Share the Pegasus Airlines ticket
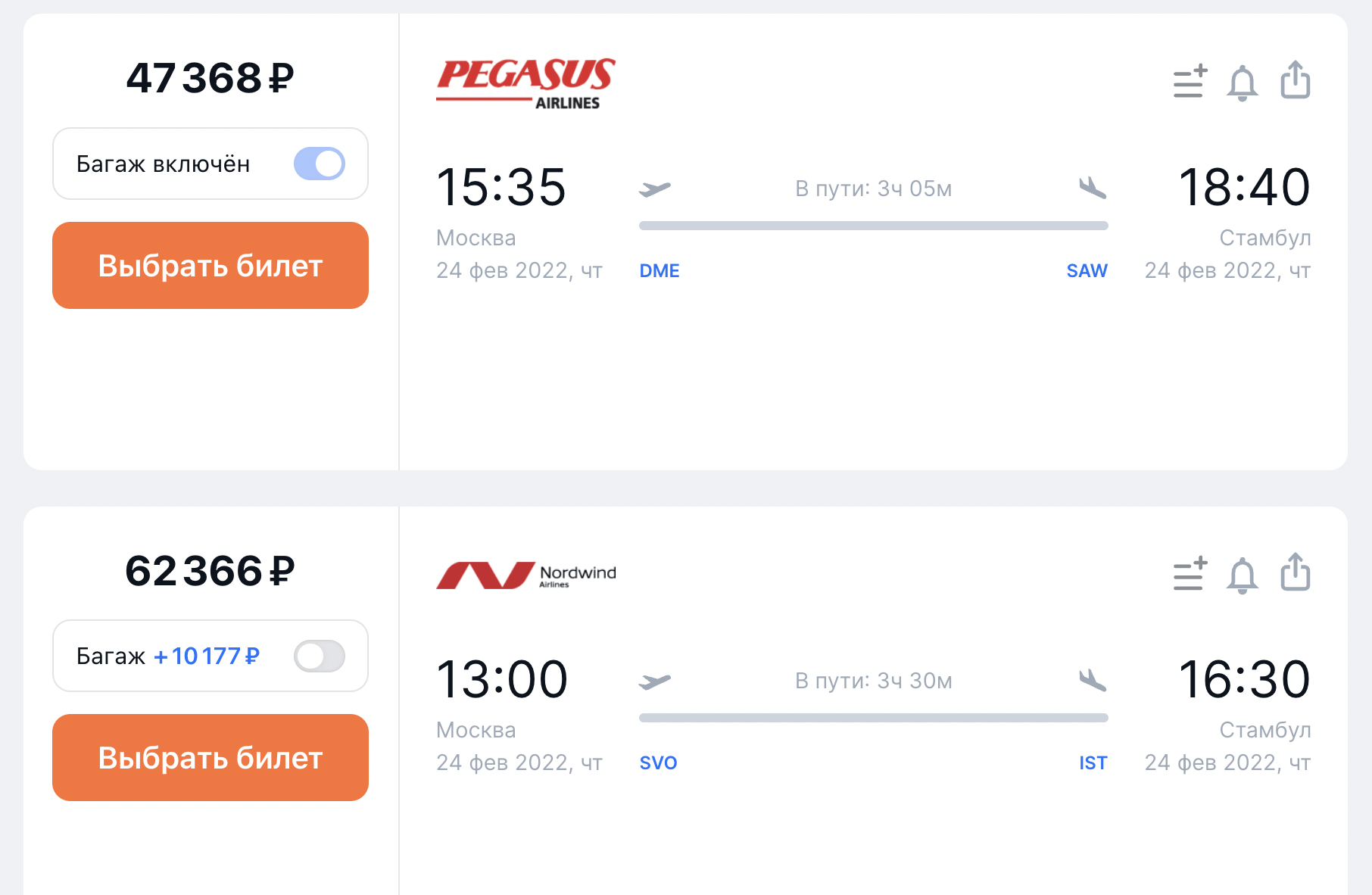 [x=1296, y=80]
